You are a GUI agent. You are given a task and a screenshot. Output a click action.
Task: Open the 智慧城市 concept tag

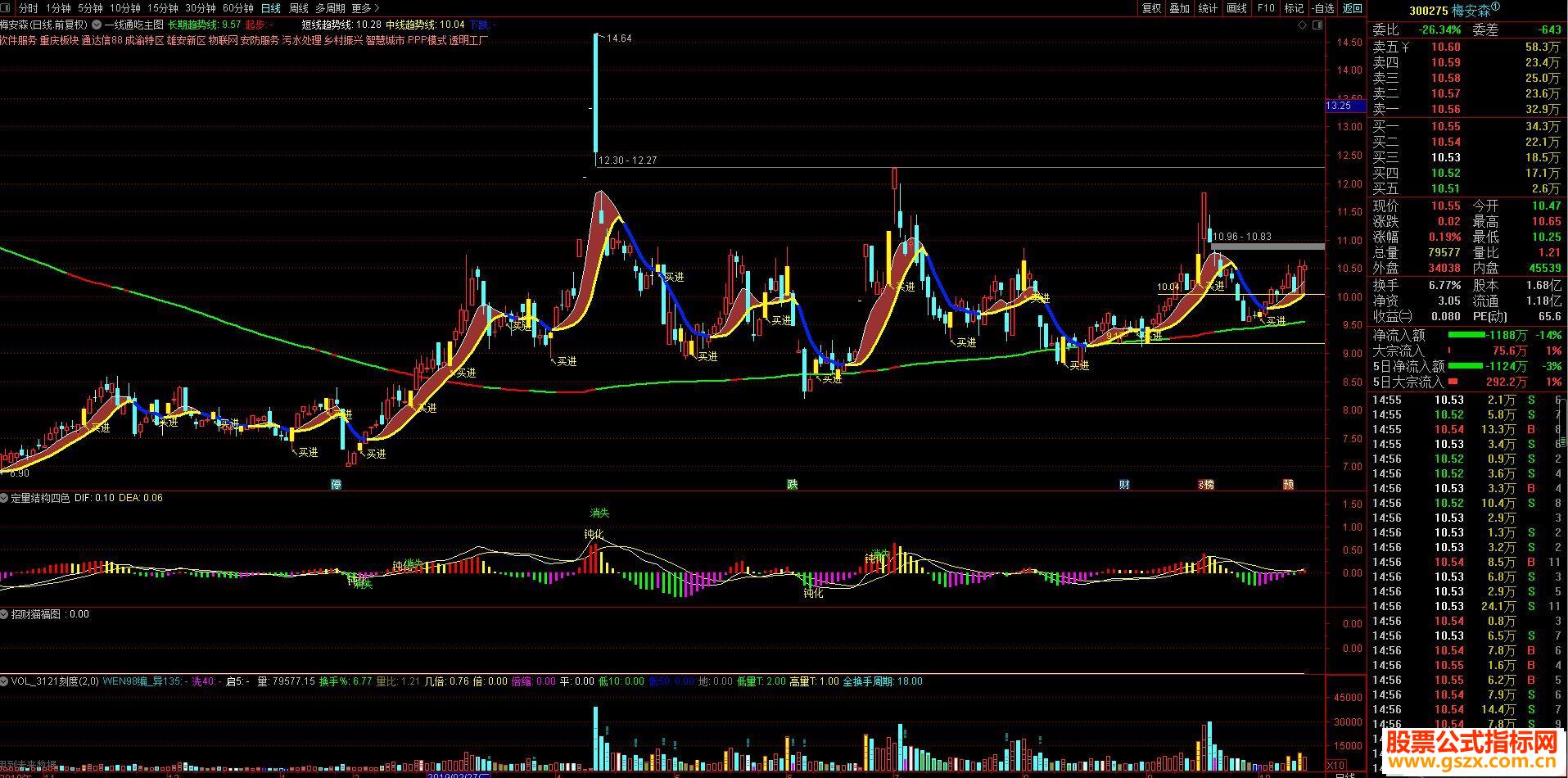pos(385,39)
